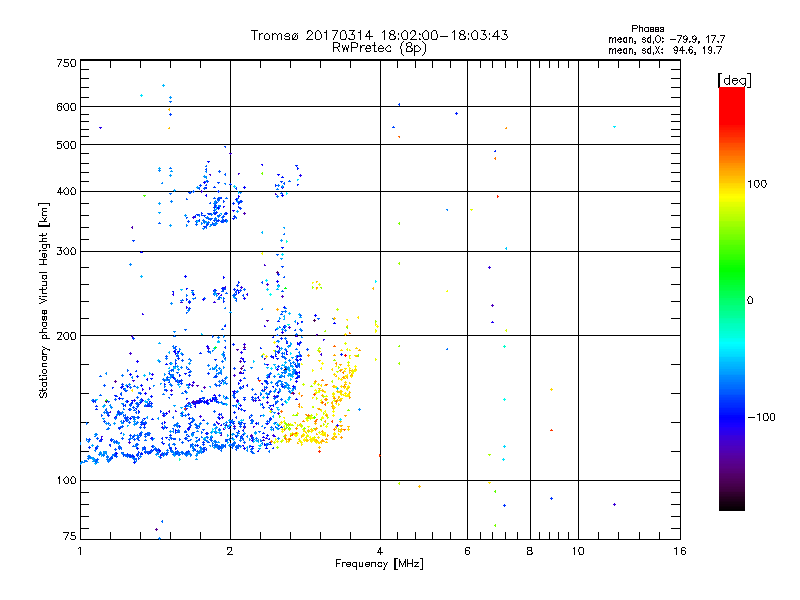Viewport: 800px width, 600px height.
Task: Click the y-axis tick label '600'
Action: (67, 107)
